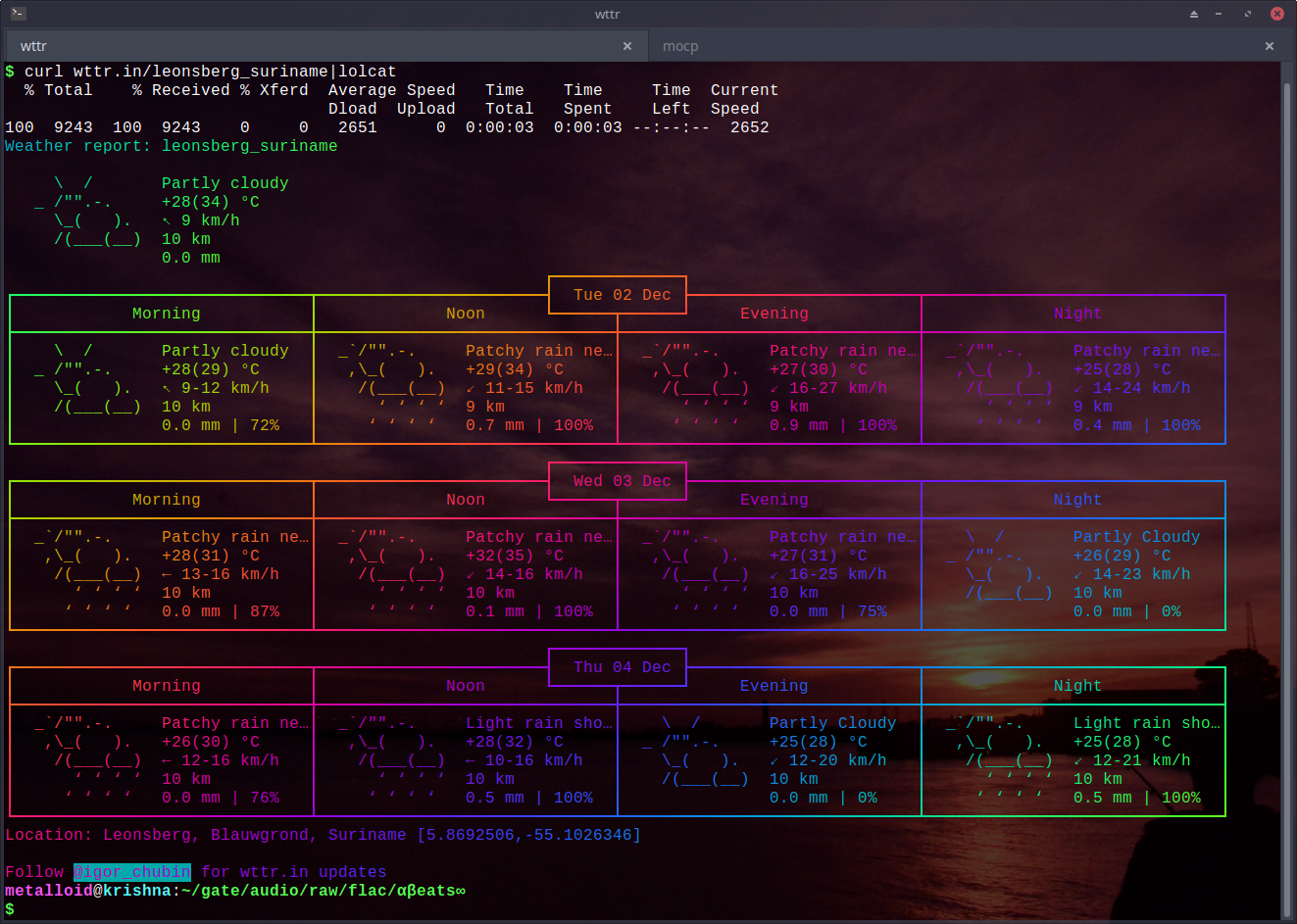
Task: Click the Location coordinates text in brackets
Action: coord(528,835)
